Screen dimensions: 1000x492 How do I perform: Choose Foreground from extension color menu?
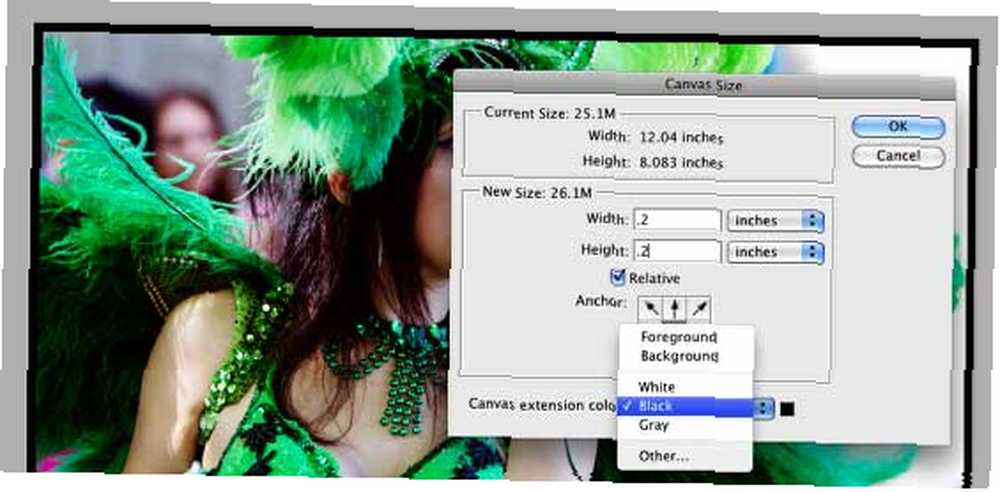(686, 337)
